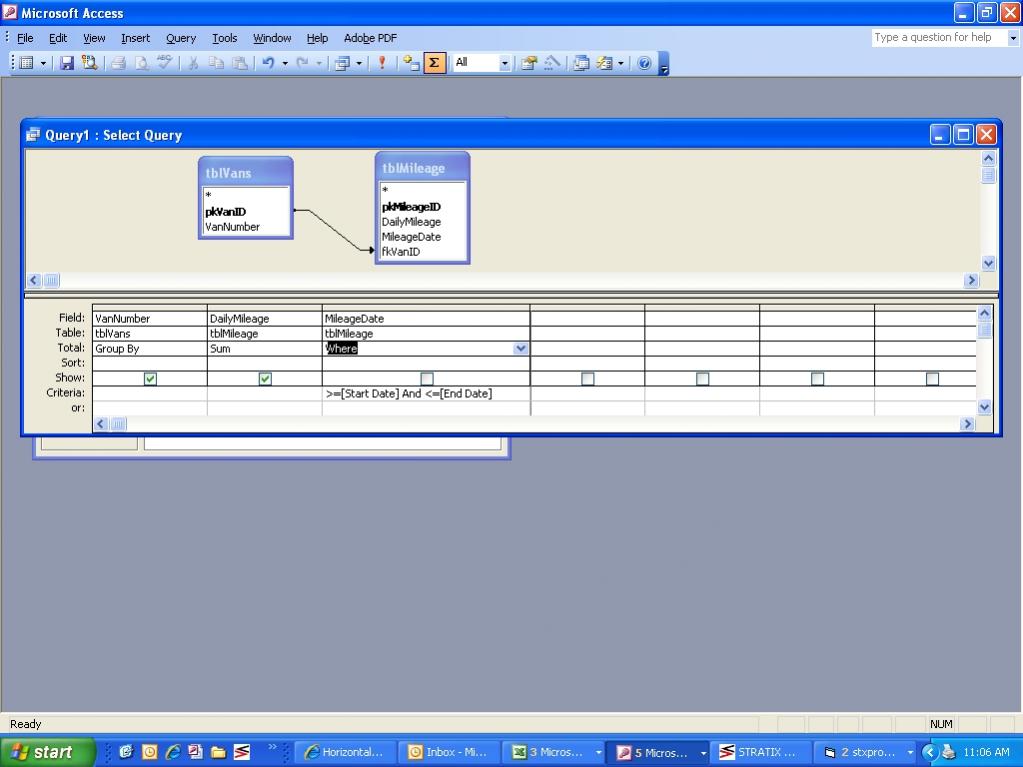Open the File menu
The width and height of the screenshot is (1023, 767).
[25, 38]
